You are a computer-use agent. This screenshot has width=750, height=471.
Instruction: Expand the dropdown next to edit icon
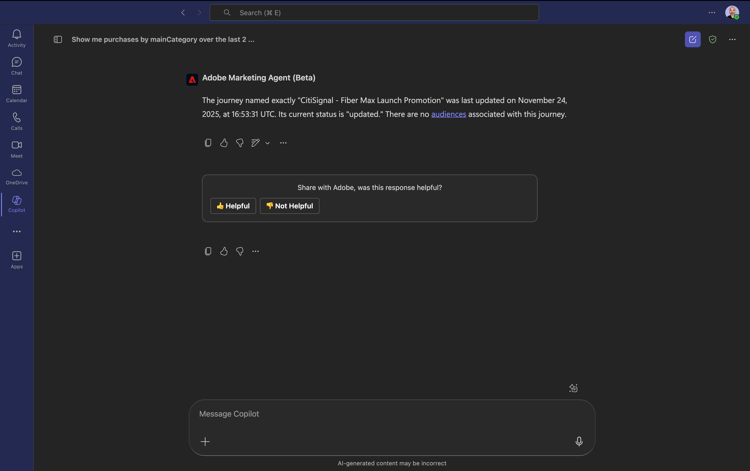click(267, 143)
